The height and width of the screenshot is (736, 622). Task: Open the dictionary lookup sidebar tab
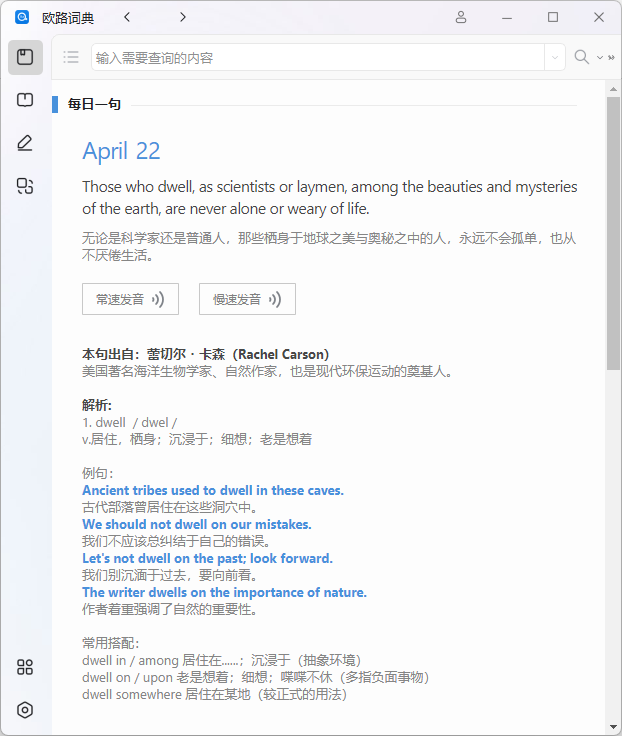(x=25, y=57)
